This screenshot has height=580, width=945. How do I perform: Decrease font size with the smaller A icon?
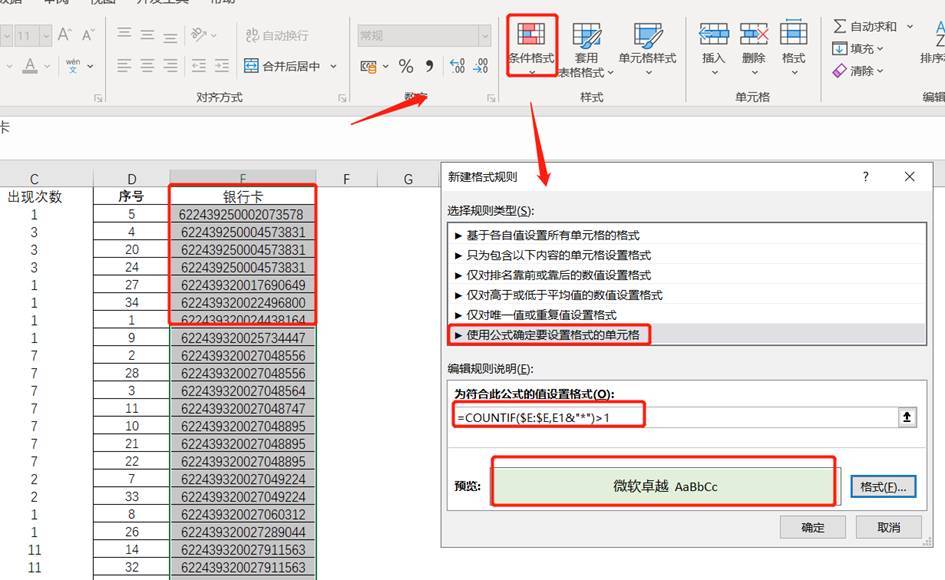(x=88, y=35)
